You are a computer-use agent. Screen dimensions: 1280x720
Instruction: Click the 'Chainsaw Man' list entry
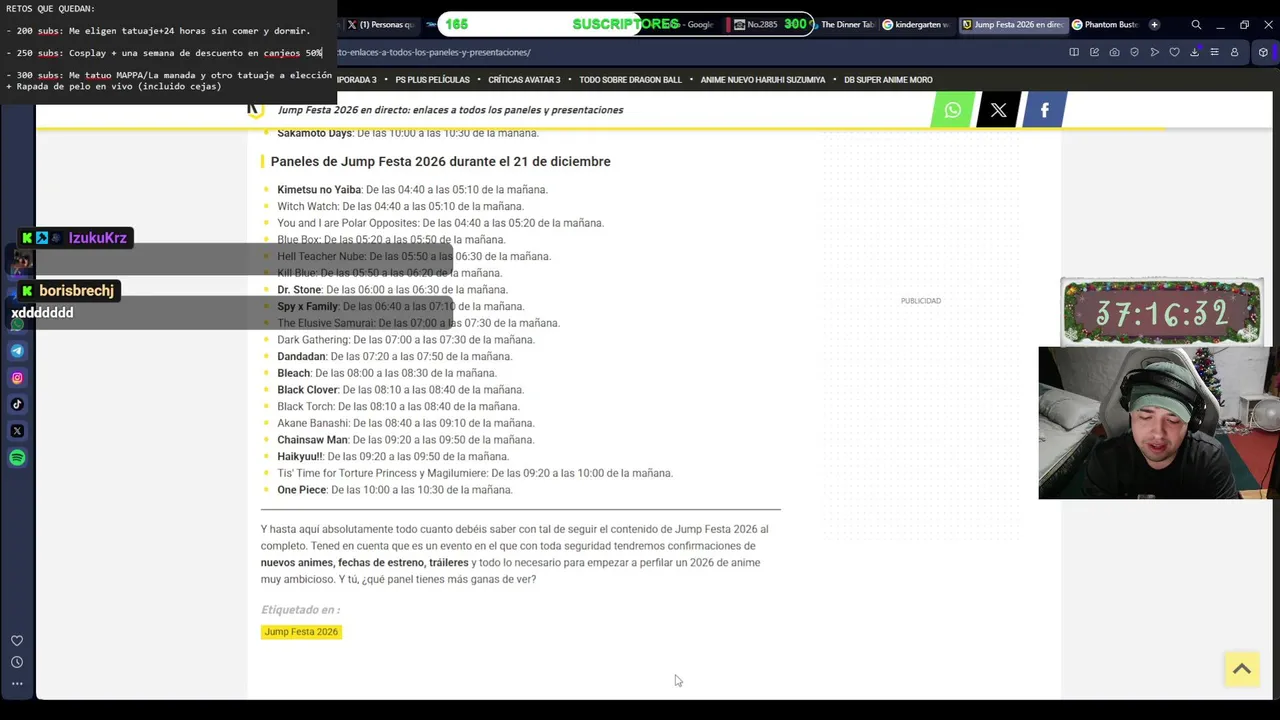(x=406, y=440)
